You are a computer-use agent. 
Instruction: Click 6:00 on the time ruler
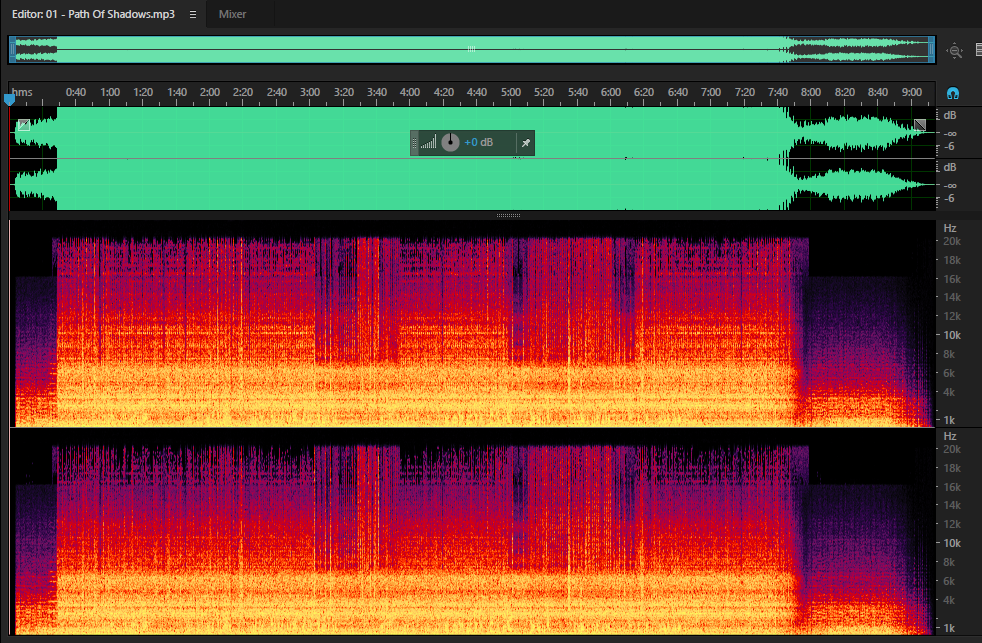coord(611,92)
